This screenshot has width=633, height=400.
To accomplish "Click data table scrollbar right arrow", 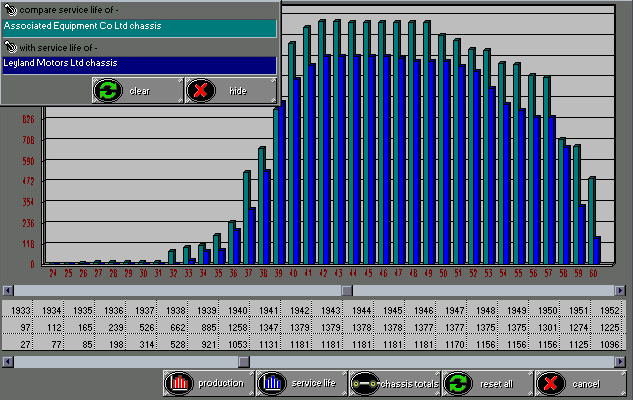I will [x=620, y=362].
